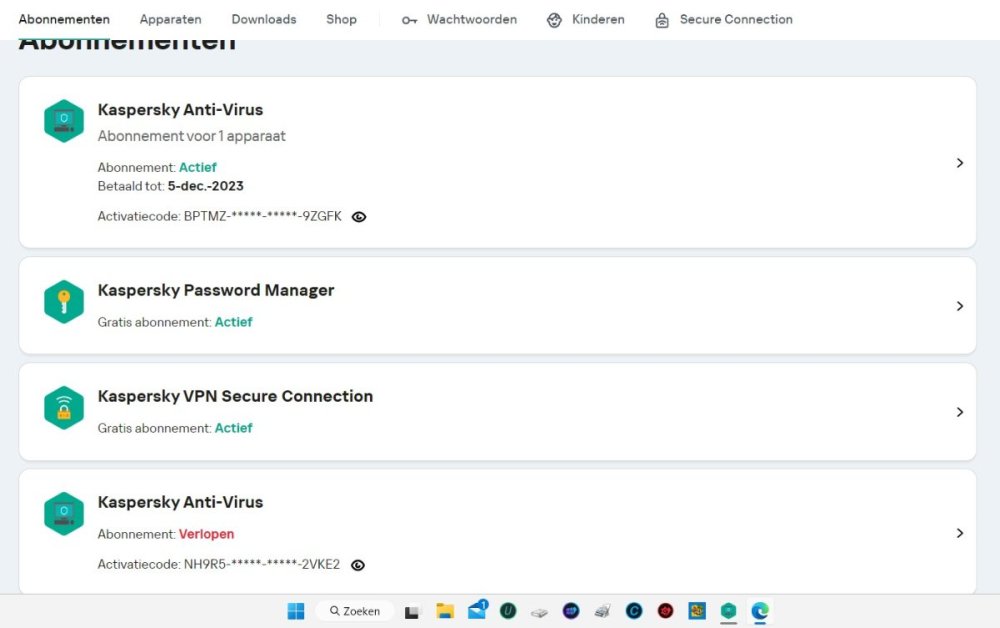Expand the VPN Secure Connection chevron
Image resolution: width=1000 pixels, height=628 pixels.
coord(960,412)
